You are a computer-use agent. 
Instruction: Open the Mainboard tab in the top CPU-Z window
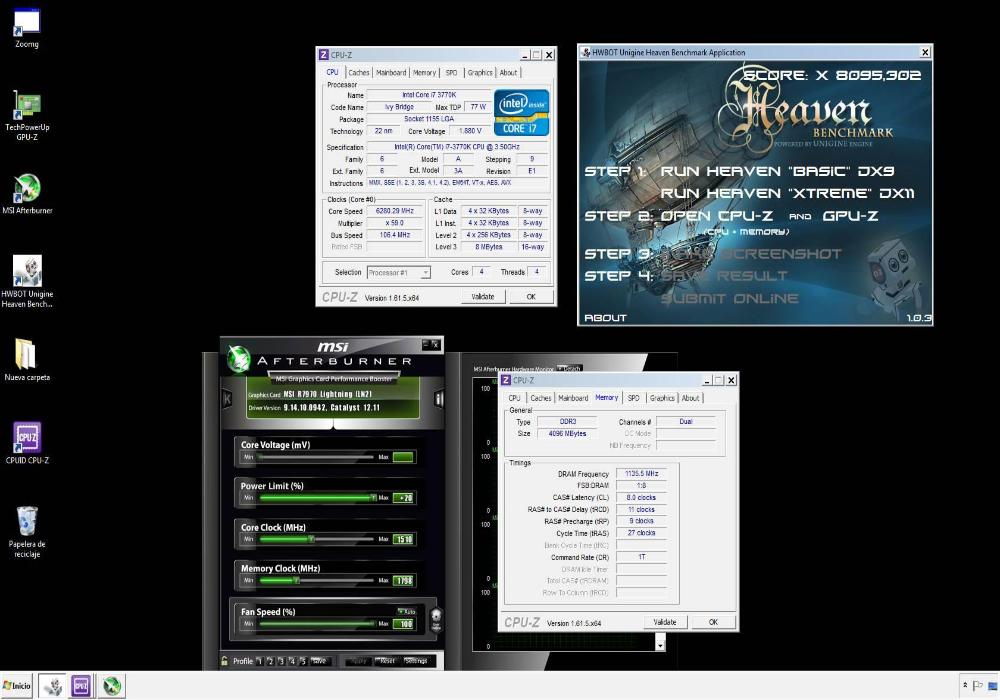[391, 73]
